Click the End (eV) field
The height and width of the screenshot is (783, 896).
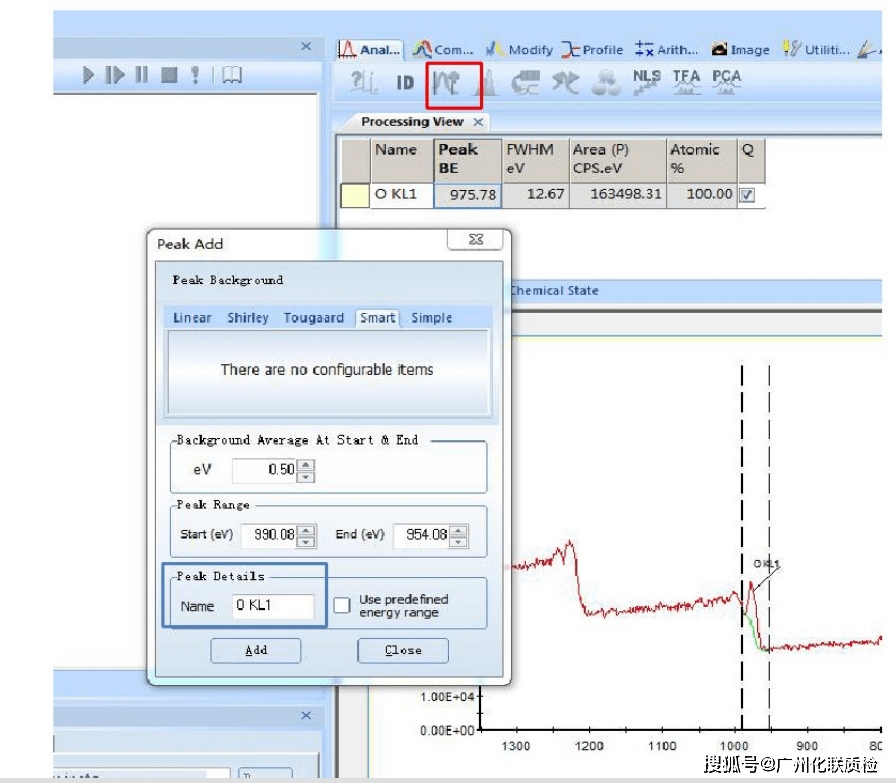[421, 535]
